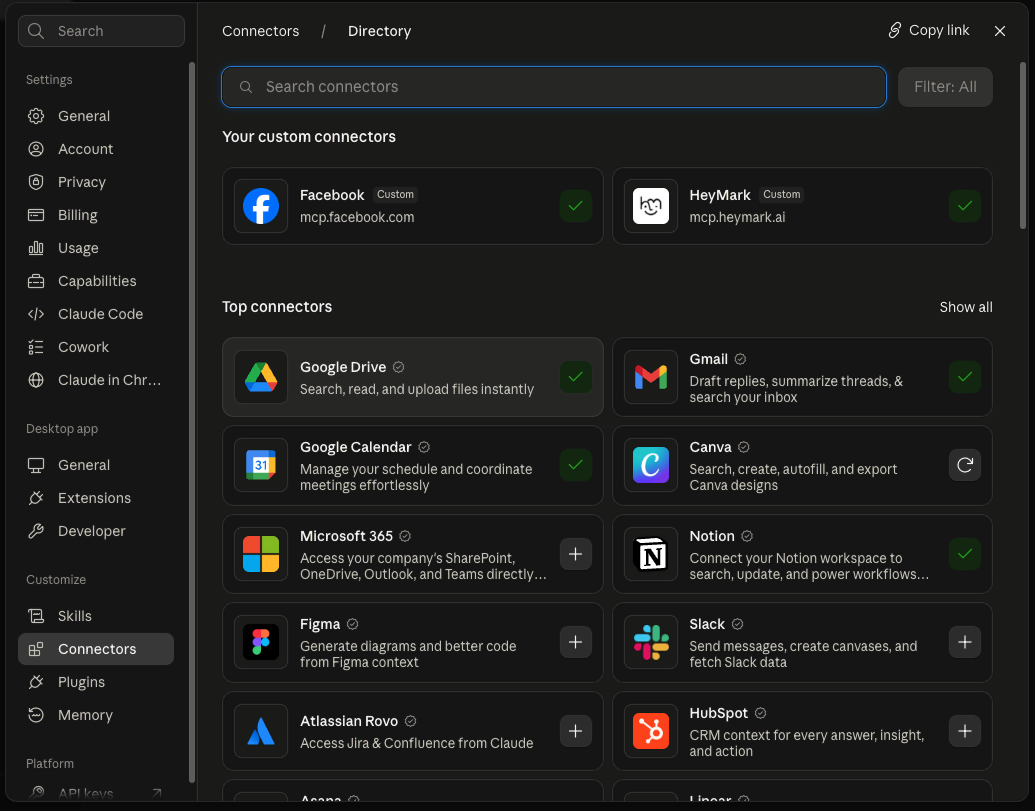Image resolution: width=1035 pixels, height=811 pixels.
Task: Click the Microsoft 365 logo icon
Action: (x=261, y=554)
